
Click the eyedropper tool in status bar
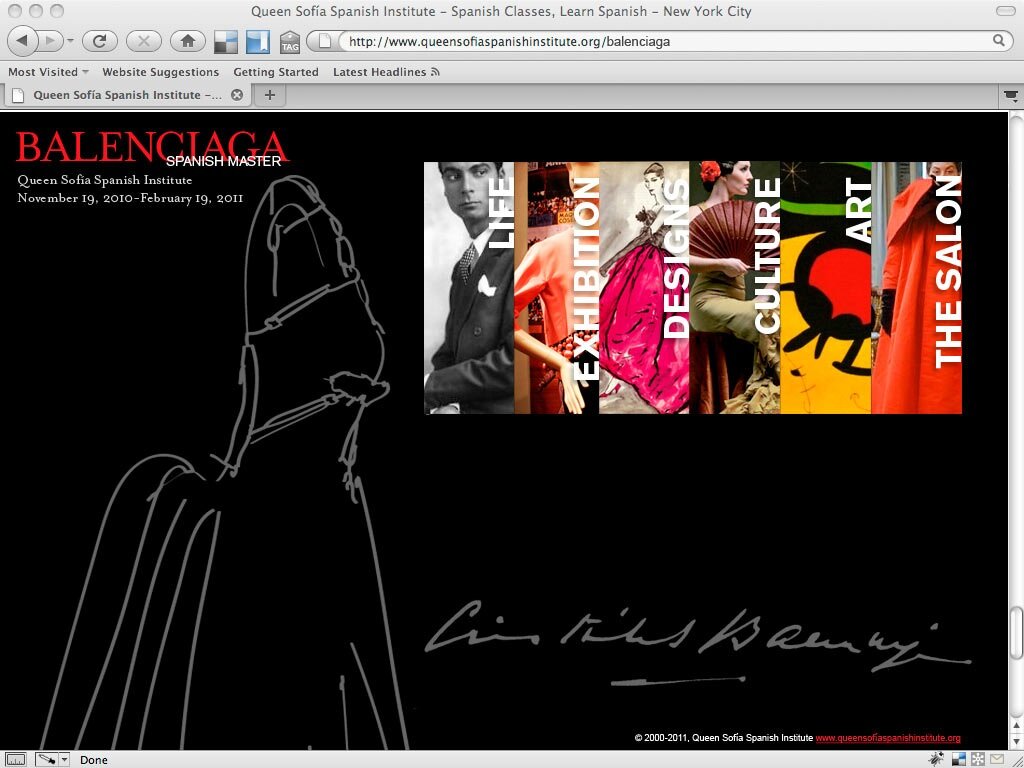[47, 760]
